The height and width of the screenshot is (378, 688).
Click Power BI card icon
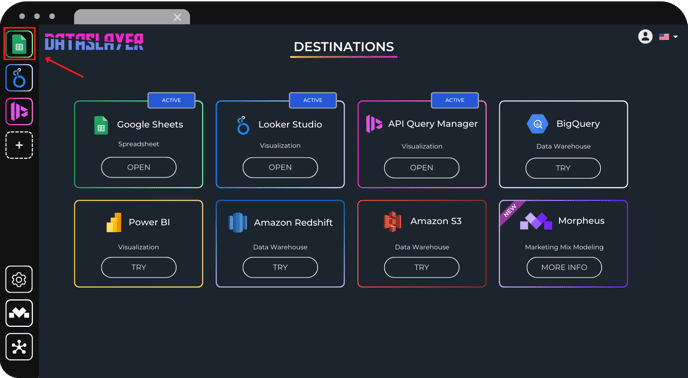click(x=114, y=223)
